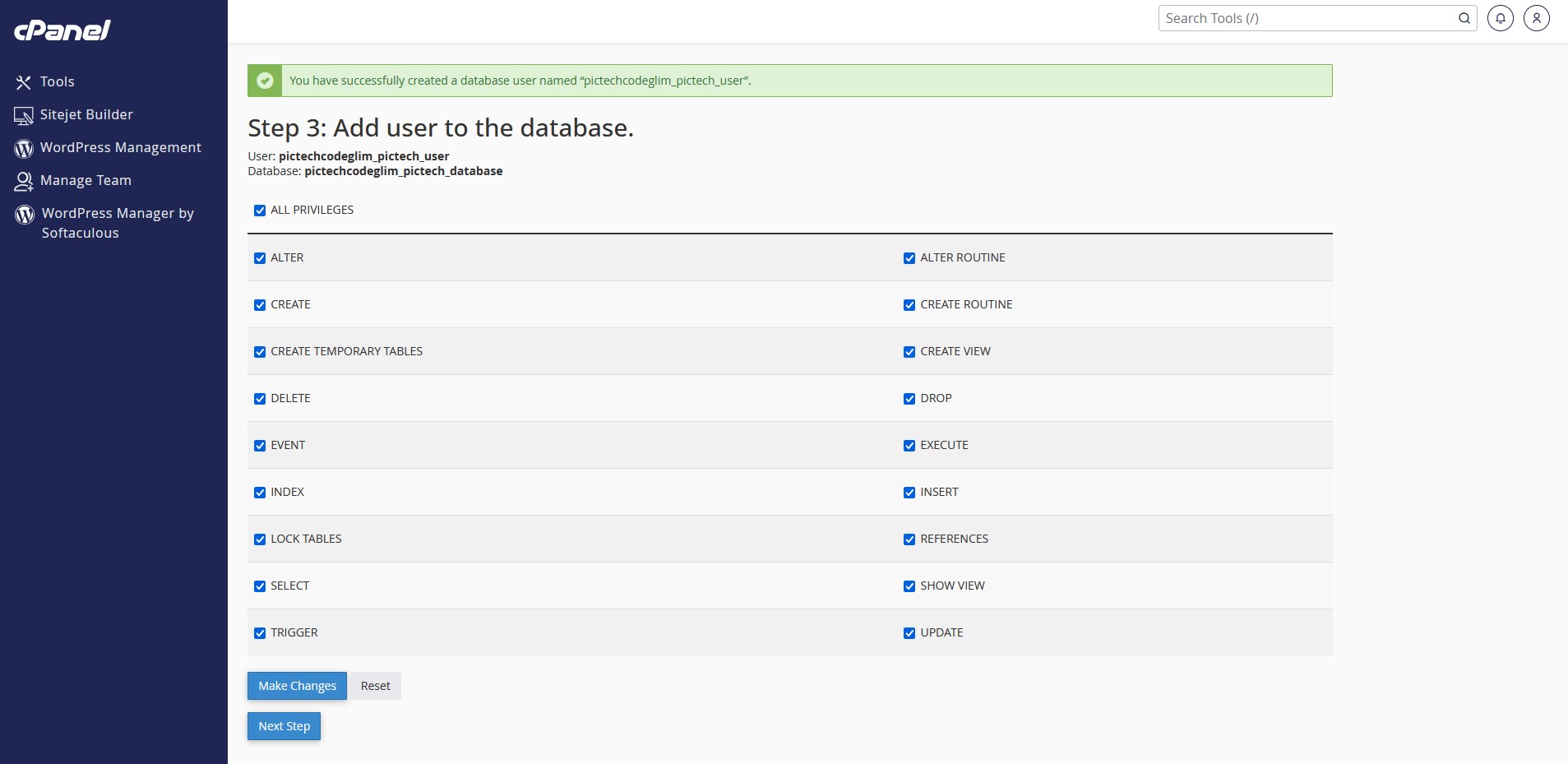This screenshot has width=1568, height=764.
Task: Click the WordPress Management logo icon
Action: click(x=24, y=148)
